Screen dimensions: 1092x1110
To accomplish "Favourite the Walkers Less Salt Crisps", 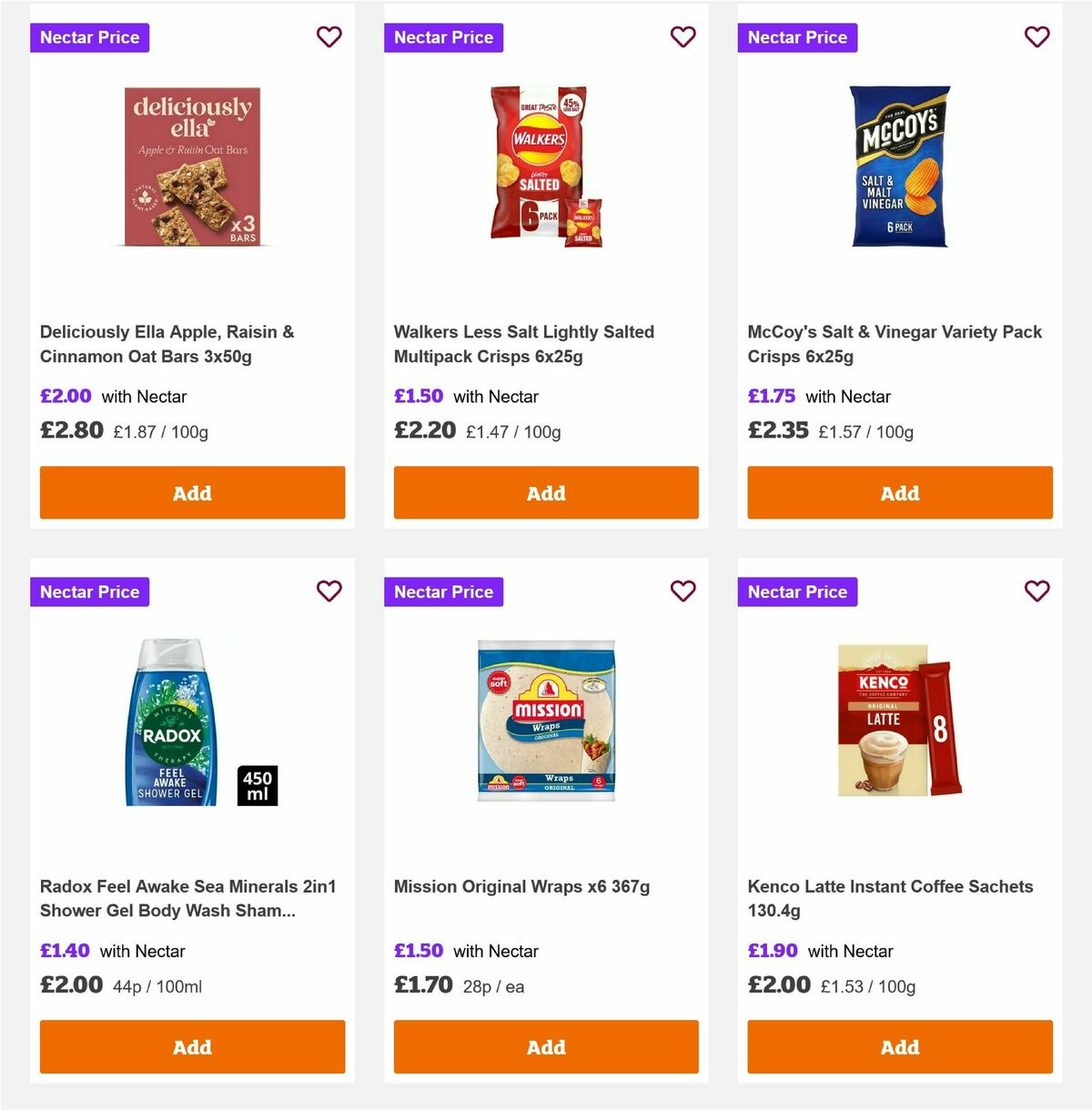I will [x=682, y=37].
